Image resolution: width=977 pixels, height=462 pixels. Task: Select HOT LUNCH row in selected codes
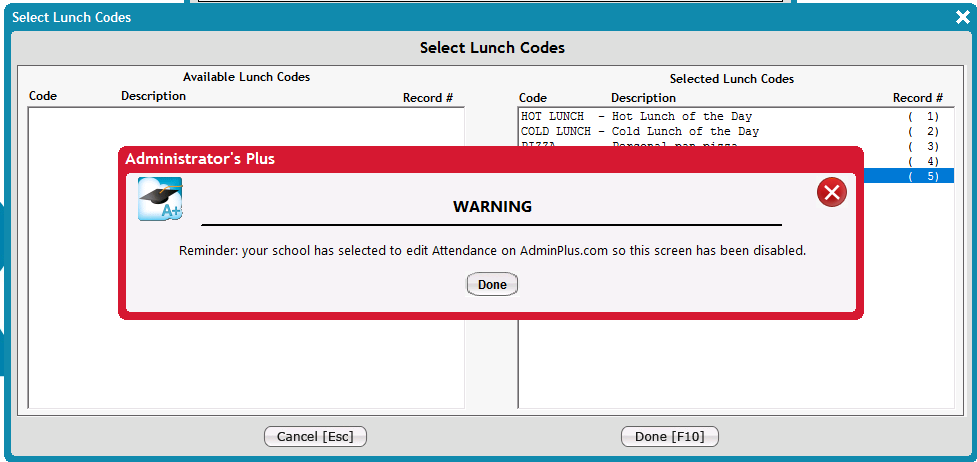click(736, 117)
